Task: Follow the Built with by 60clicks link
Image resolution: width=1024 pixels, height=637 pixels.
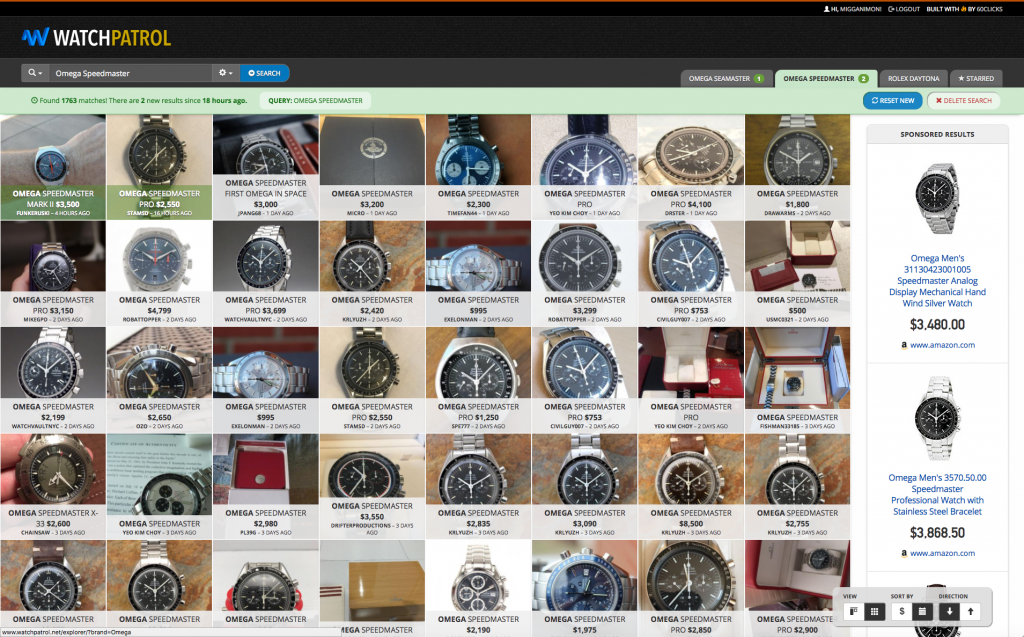Action: pos(965,9)
